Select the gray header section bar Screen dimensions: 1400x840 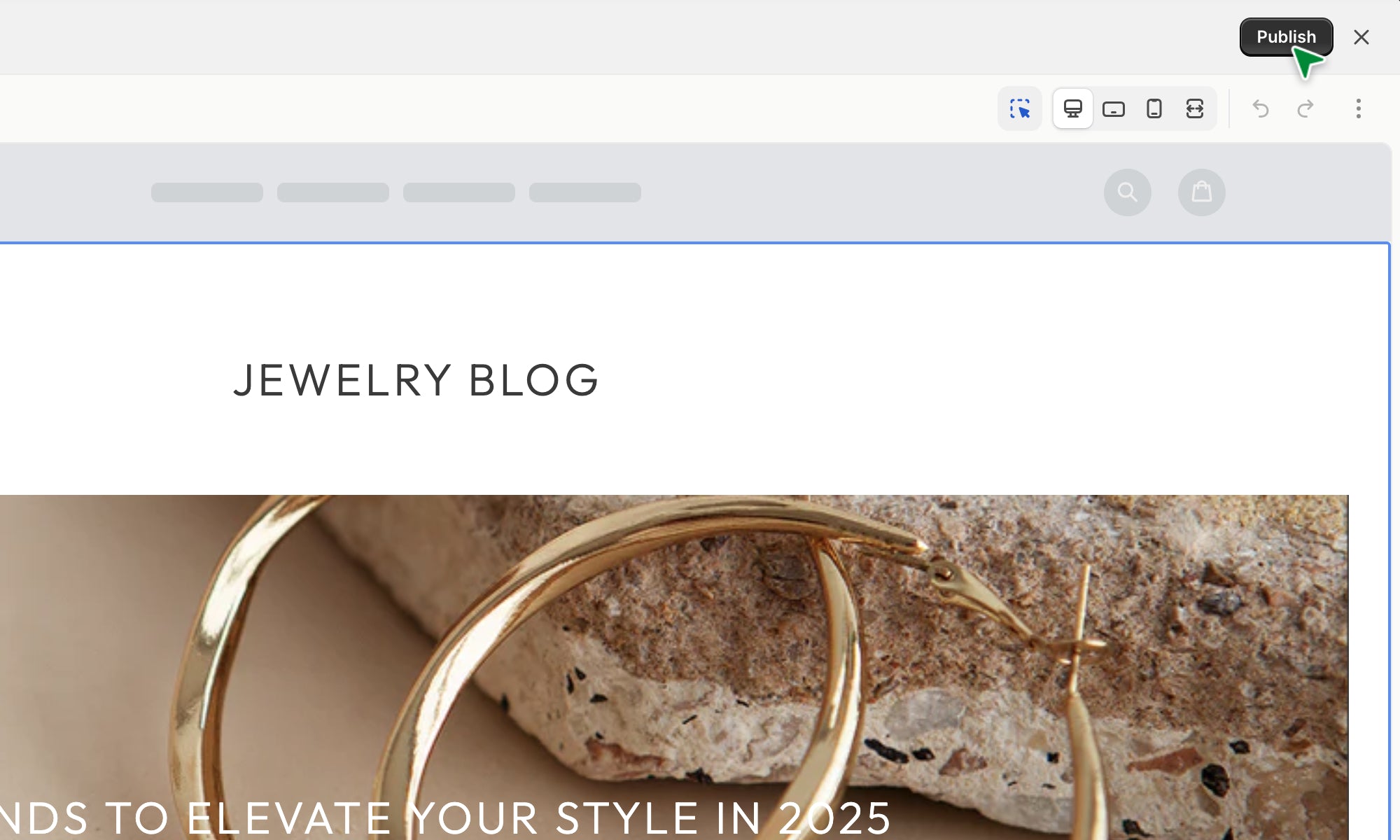[695, 192]
